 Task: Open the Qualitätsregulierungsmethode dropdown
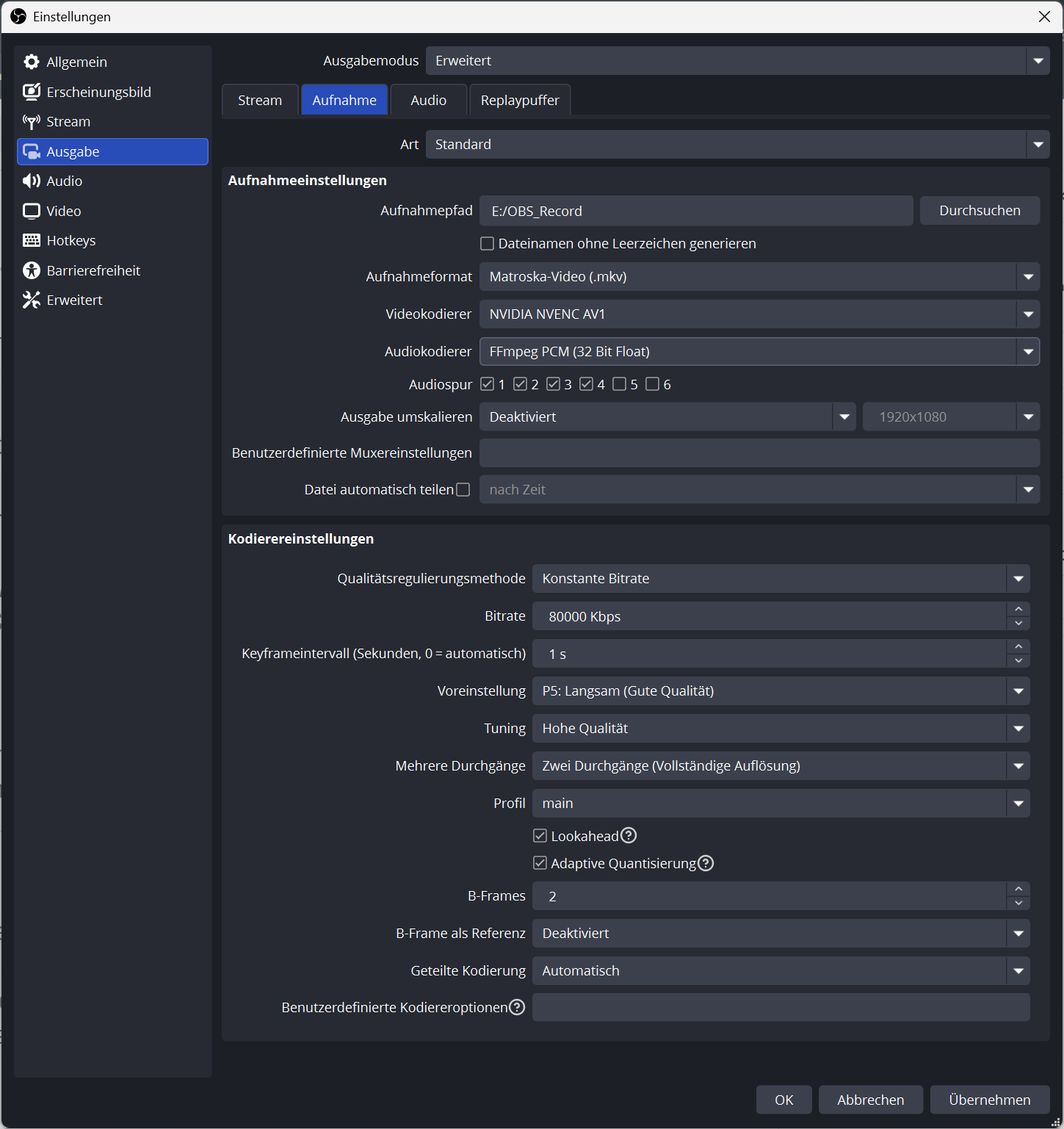pos(781,579)
